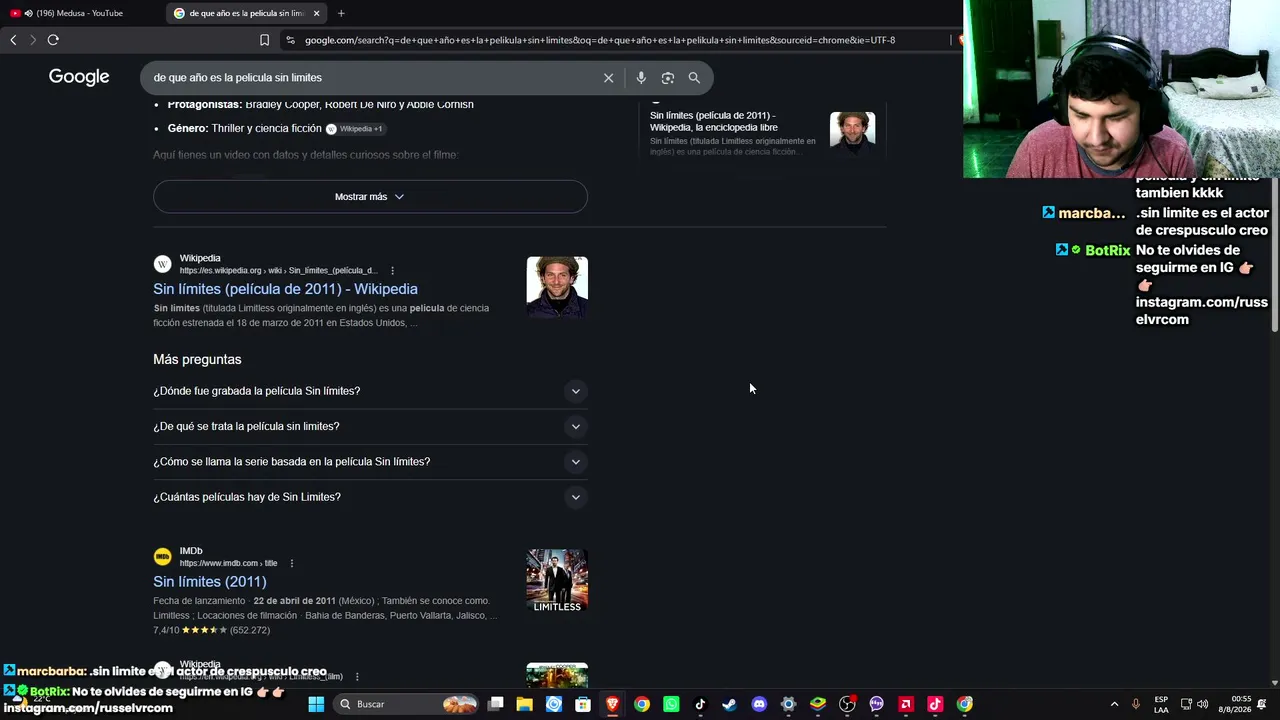Expand ¿Cuántas películas hay de Sin Limites?

point(370,497)
